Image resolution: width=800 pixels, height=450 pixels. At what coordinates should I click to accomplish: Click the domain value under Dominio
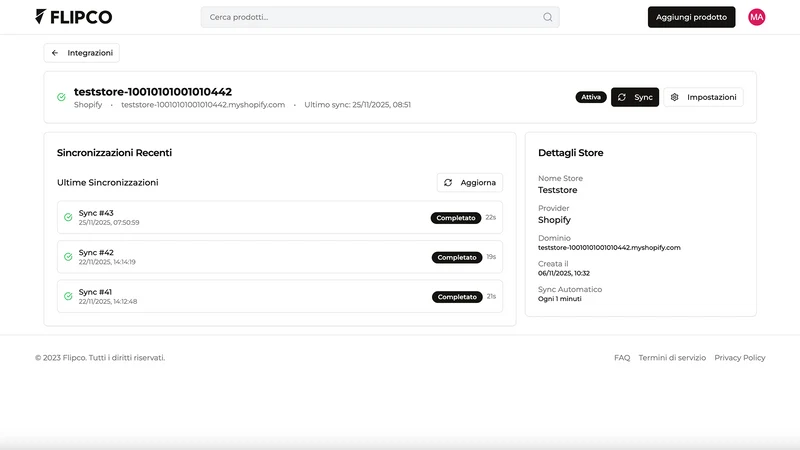609,247
